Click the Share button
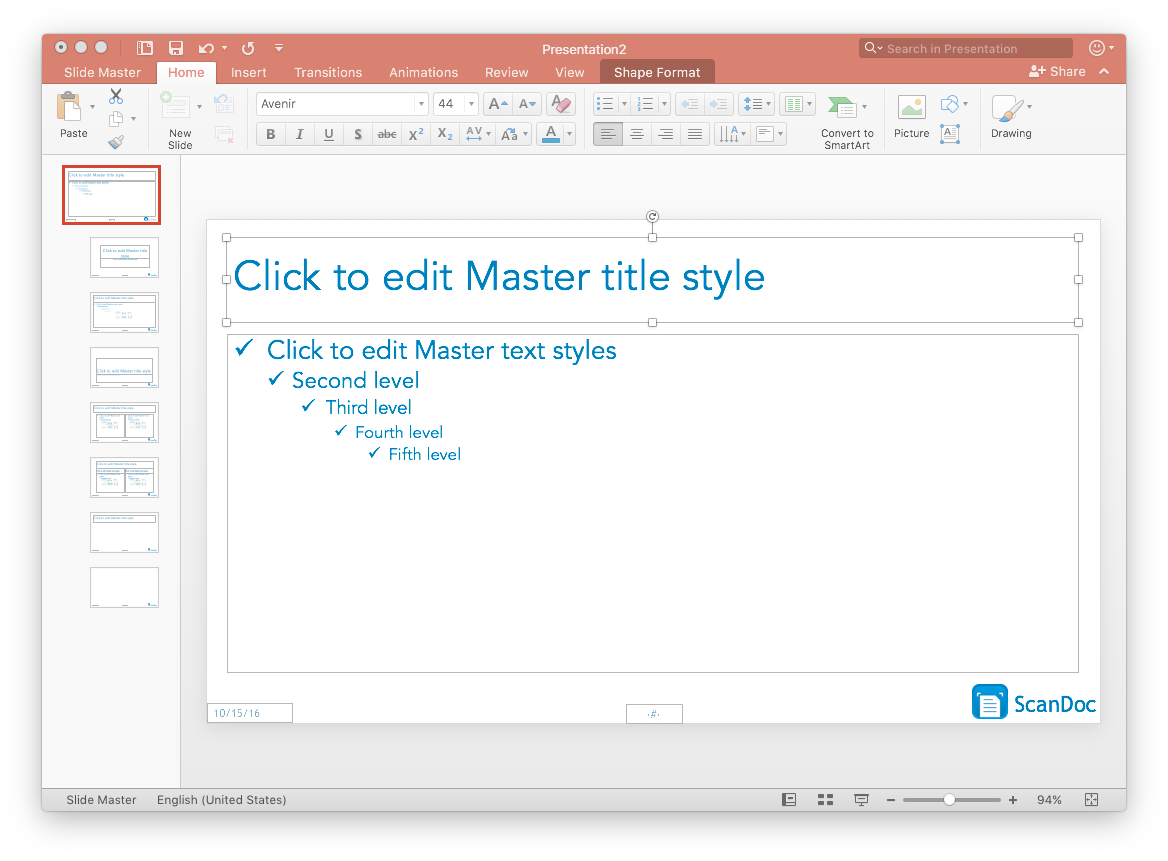Screen dimensions: 1168x861 [x=1057, y=71]
